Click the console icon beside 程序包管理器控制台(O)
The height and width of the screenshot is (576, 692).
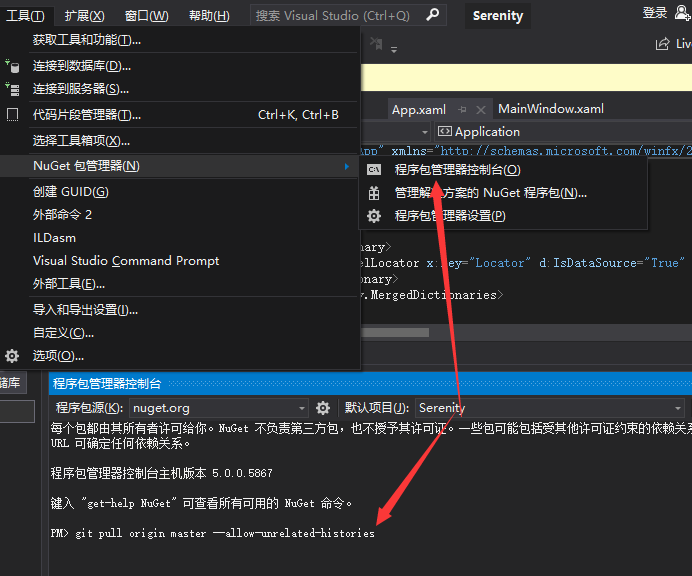[374, 170]
